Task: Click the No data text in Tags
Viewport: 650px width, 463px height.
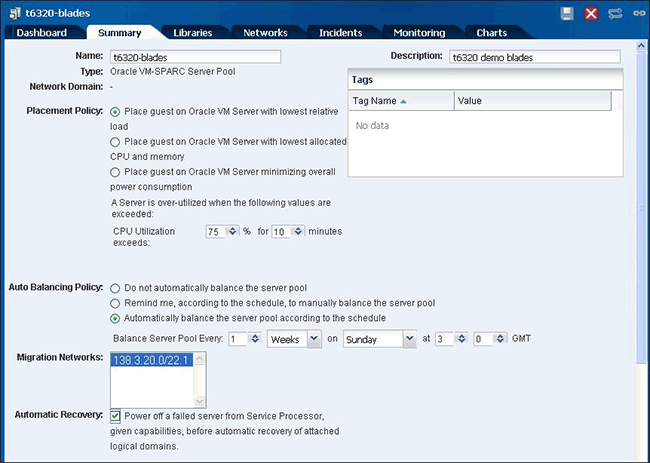Action: pyautogui.click(x=372, y=126)
